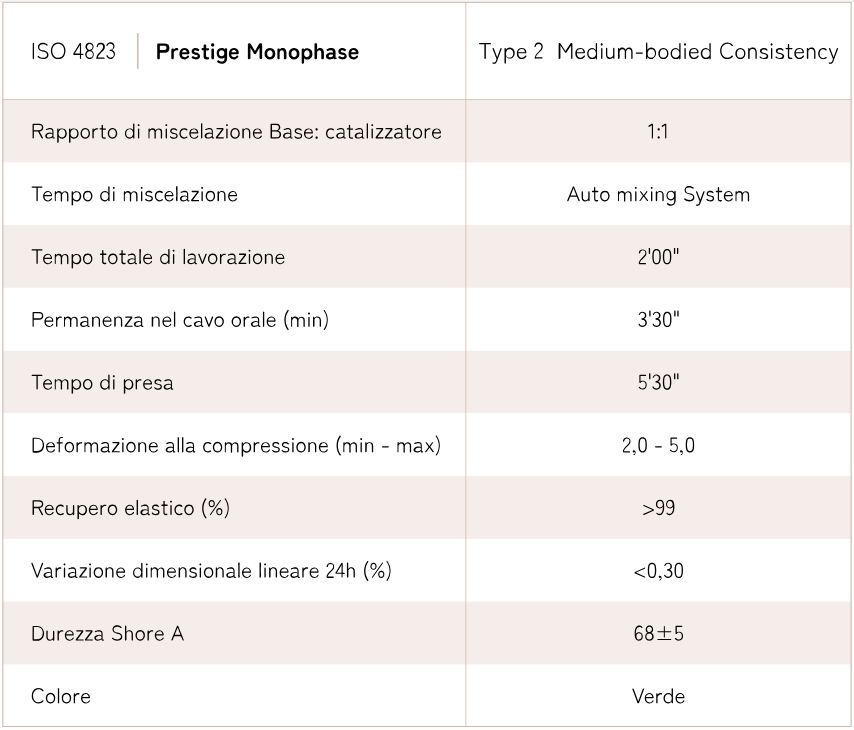Select the 2'00" working time value
Viewport: 854px width, 730px height.
pos(658,257)
